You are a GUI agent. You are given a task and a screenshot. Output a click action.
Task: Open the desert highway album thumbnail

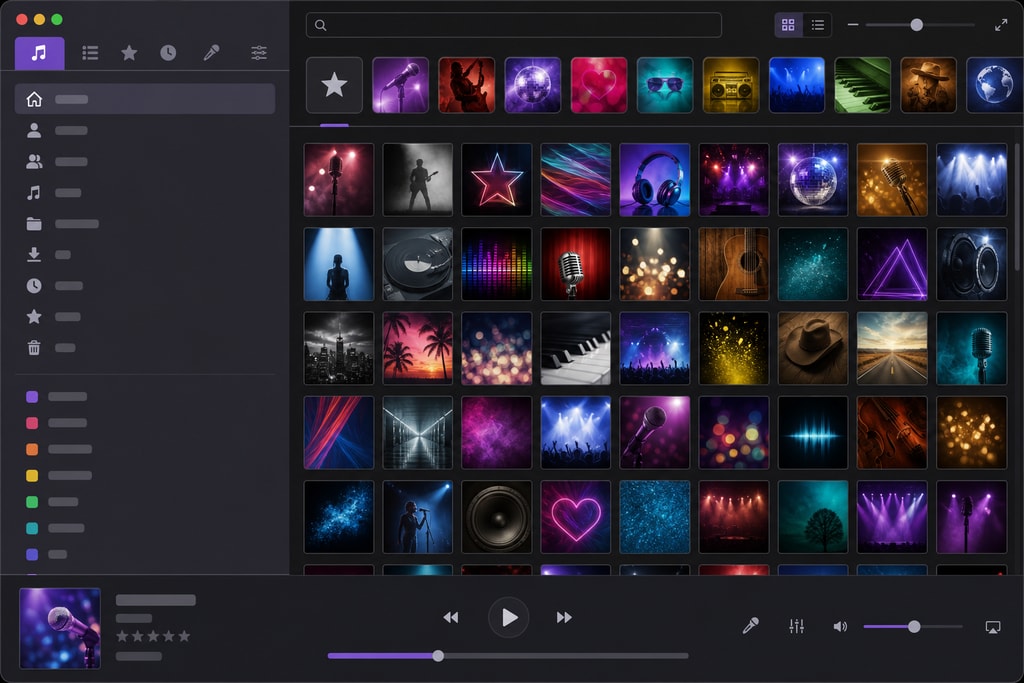point(891,348)
